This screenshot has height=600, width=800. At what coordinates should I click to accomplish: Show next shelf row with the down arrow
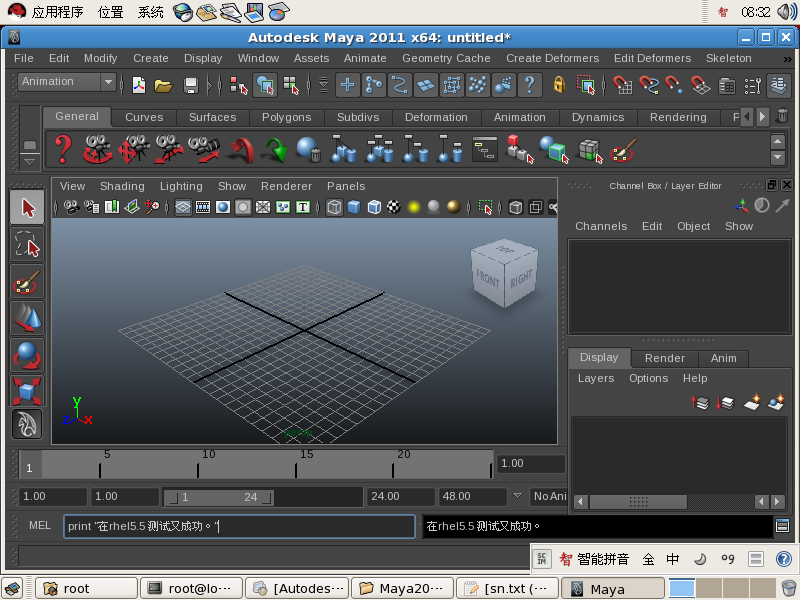tap(778, 157)
